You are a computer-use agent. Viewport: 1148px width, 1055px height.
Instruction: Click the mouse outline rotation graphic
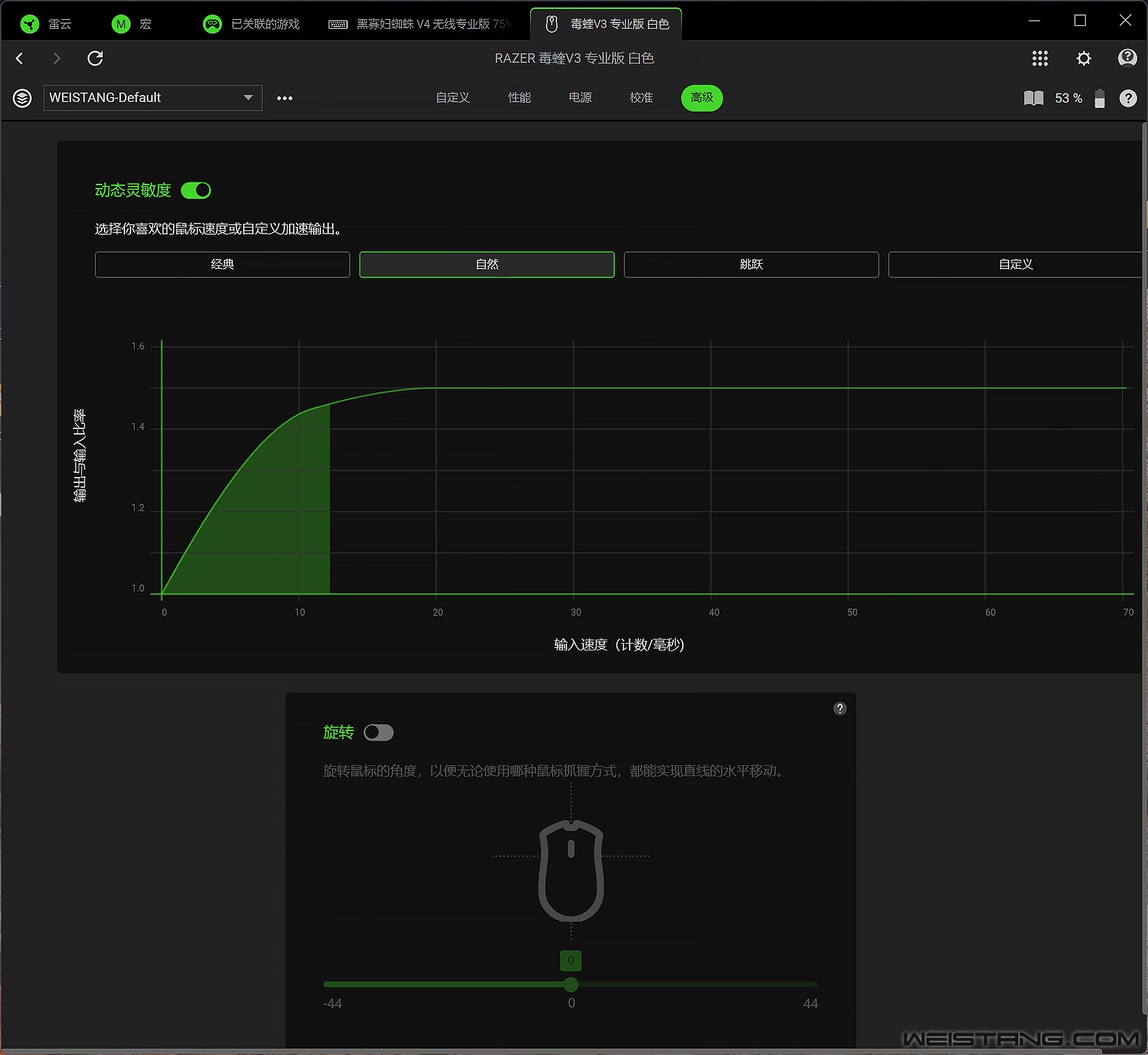(x=571, y=871)
